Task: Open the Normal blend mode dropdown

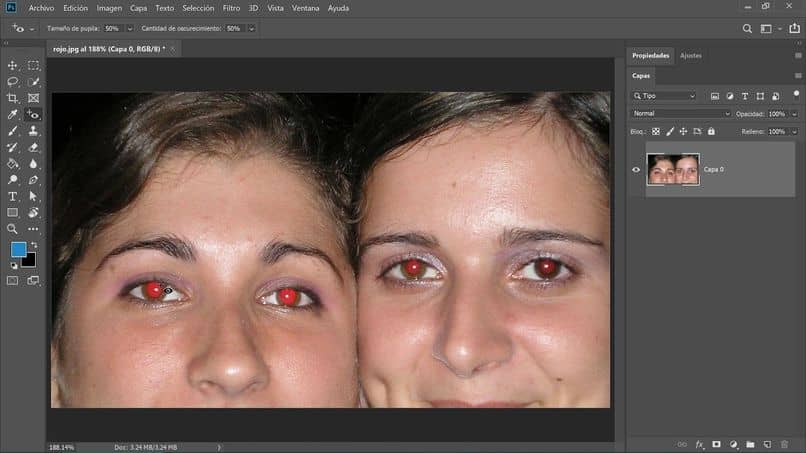Action: 681,114
